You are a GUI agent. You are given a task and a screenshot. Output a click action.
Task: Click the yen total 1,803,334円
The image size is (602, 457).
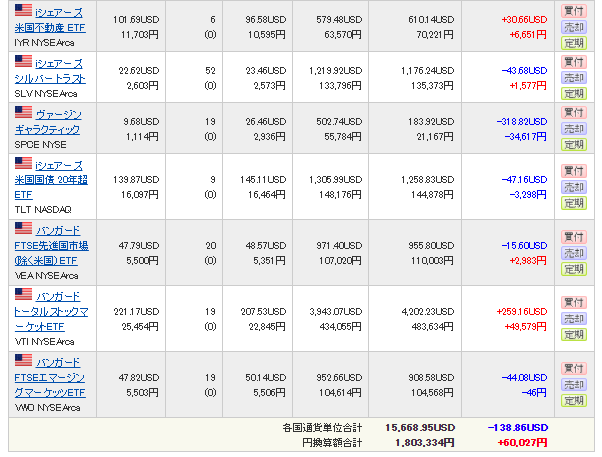click(425, 443)
